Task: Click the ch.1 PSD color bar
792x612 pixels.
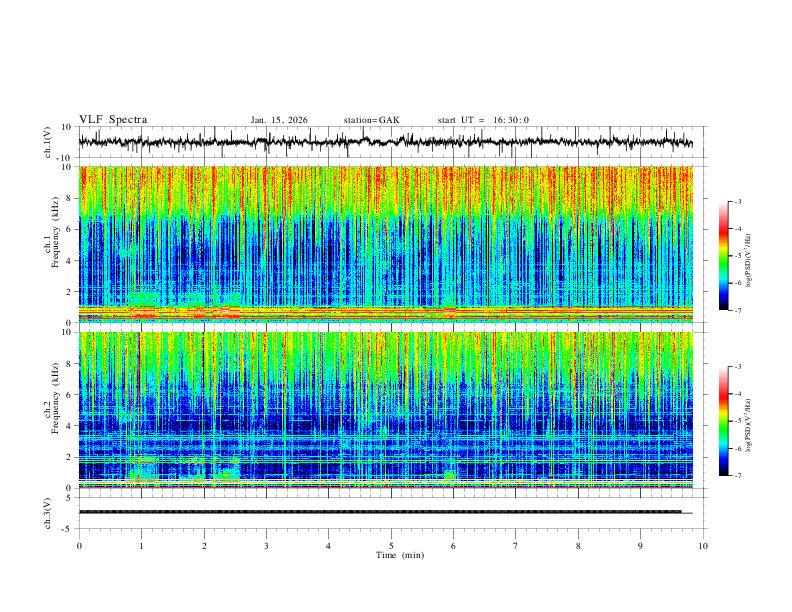Action: click(724, 256)
